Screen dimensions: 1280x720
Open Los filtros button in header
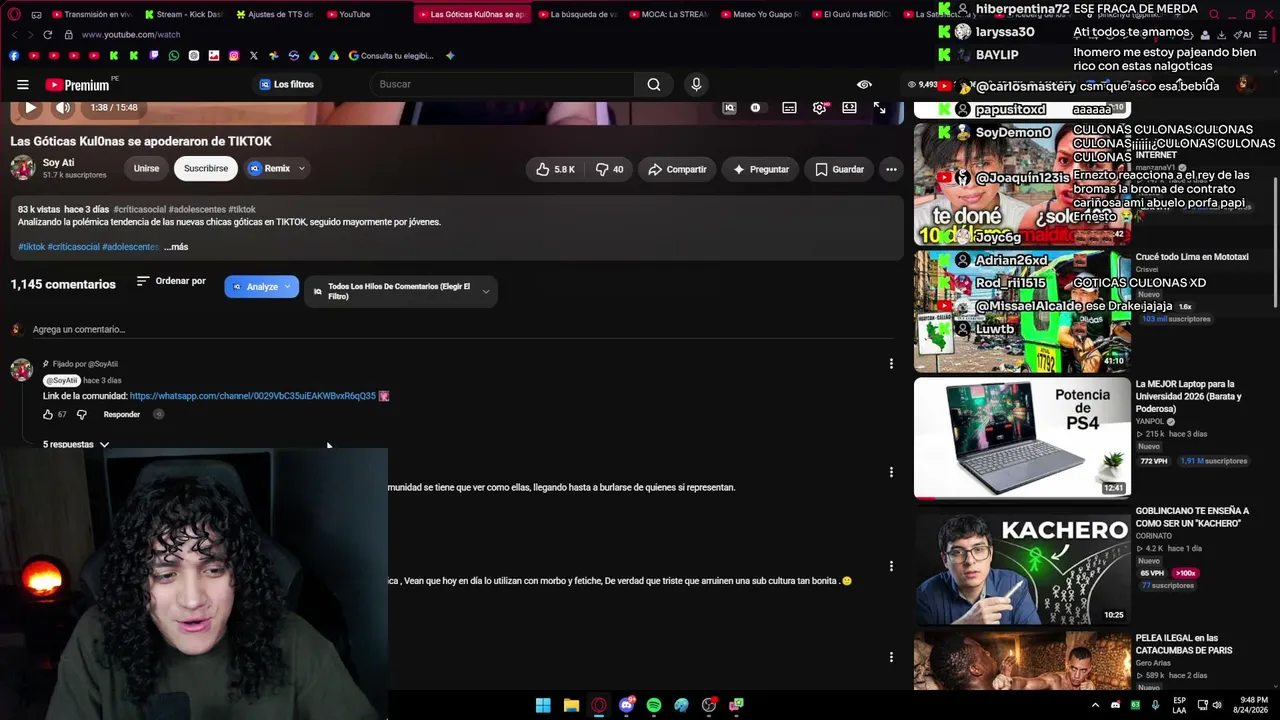point(287,85)
